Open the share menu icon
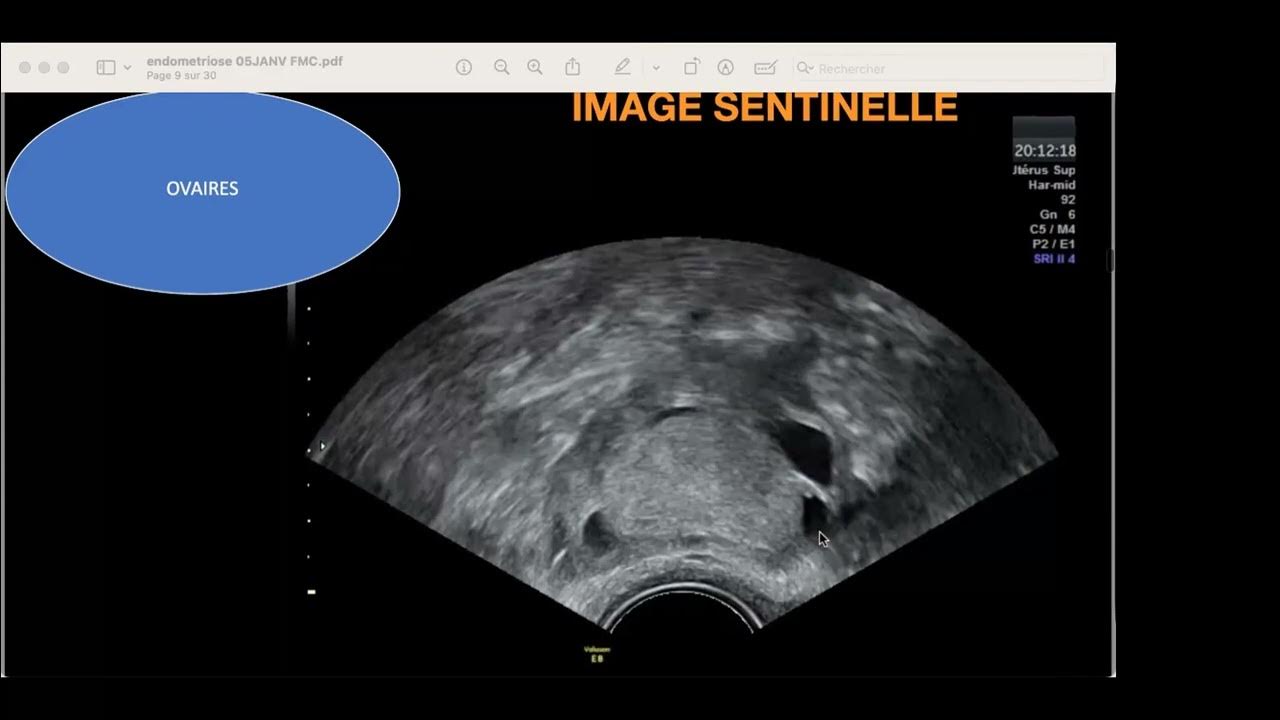Viewport: 1280px width, 720px height. coord(573,67)
